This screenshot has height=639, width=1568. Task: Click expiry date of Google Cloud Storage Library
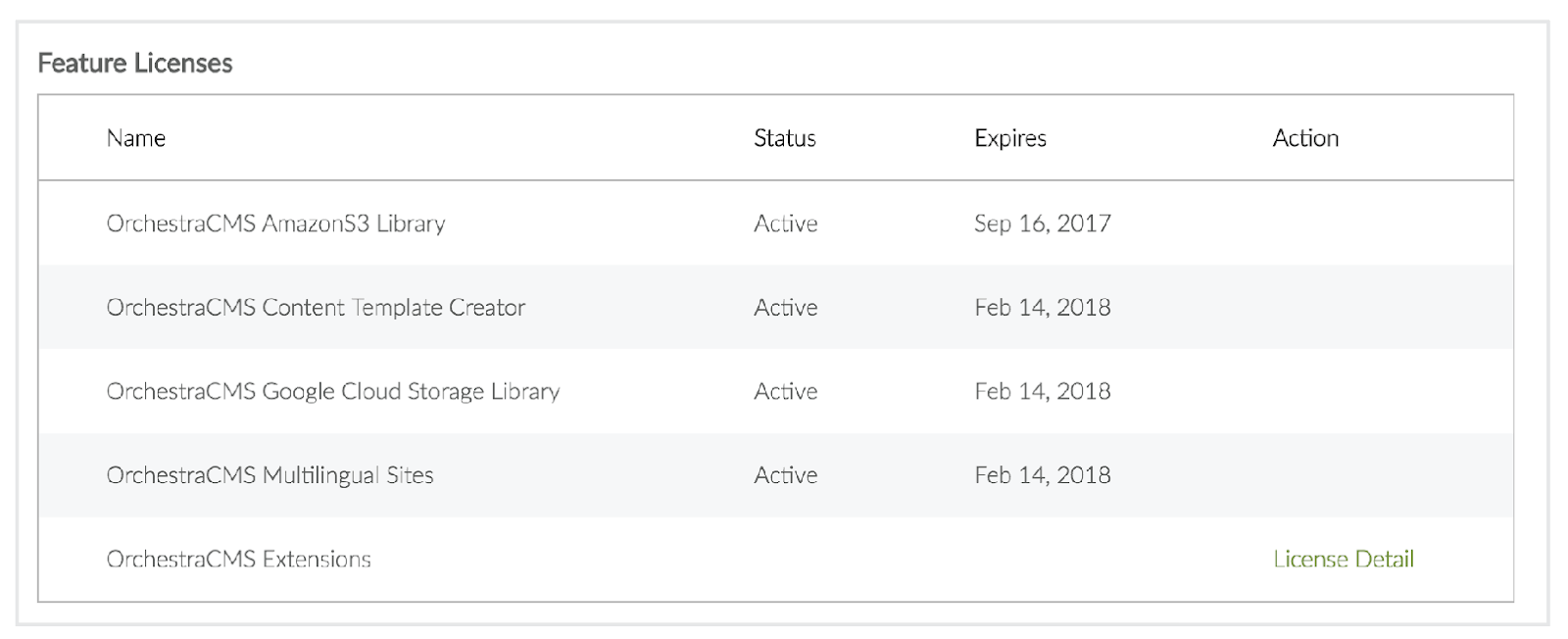[1042, 392]
